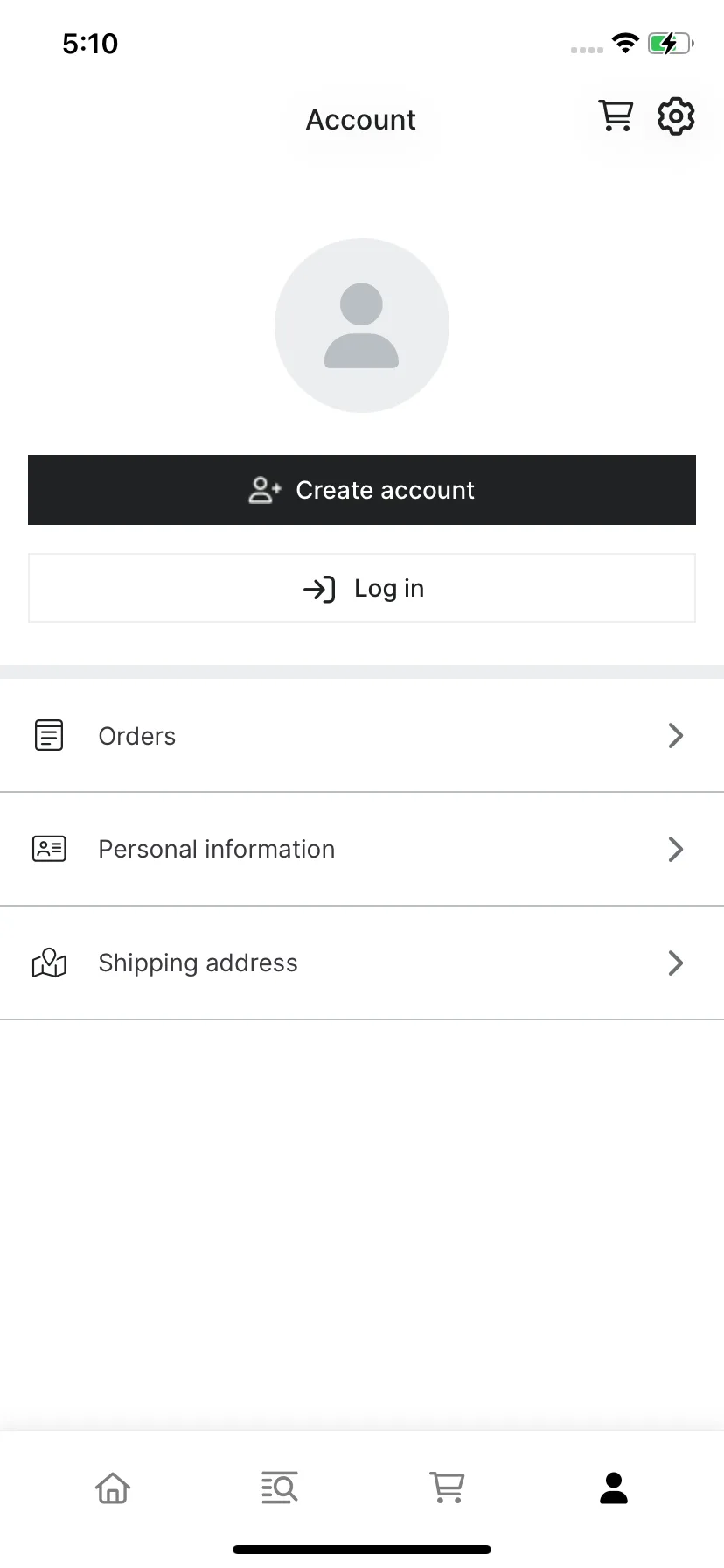Tap the Personal information ID card icon

click(49, 849)
